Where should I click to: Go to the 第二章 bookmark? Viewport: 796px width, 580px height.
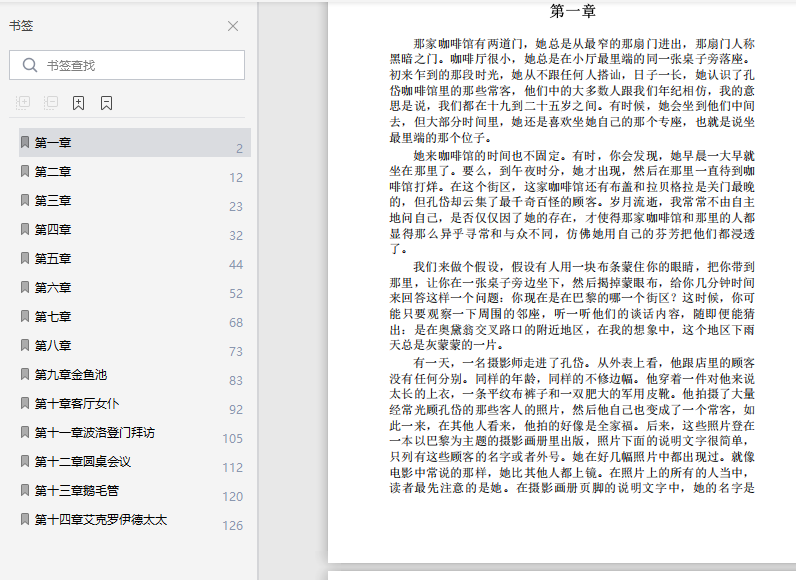tap(135, 172)
